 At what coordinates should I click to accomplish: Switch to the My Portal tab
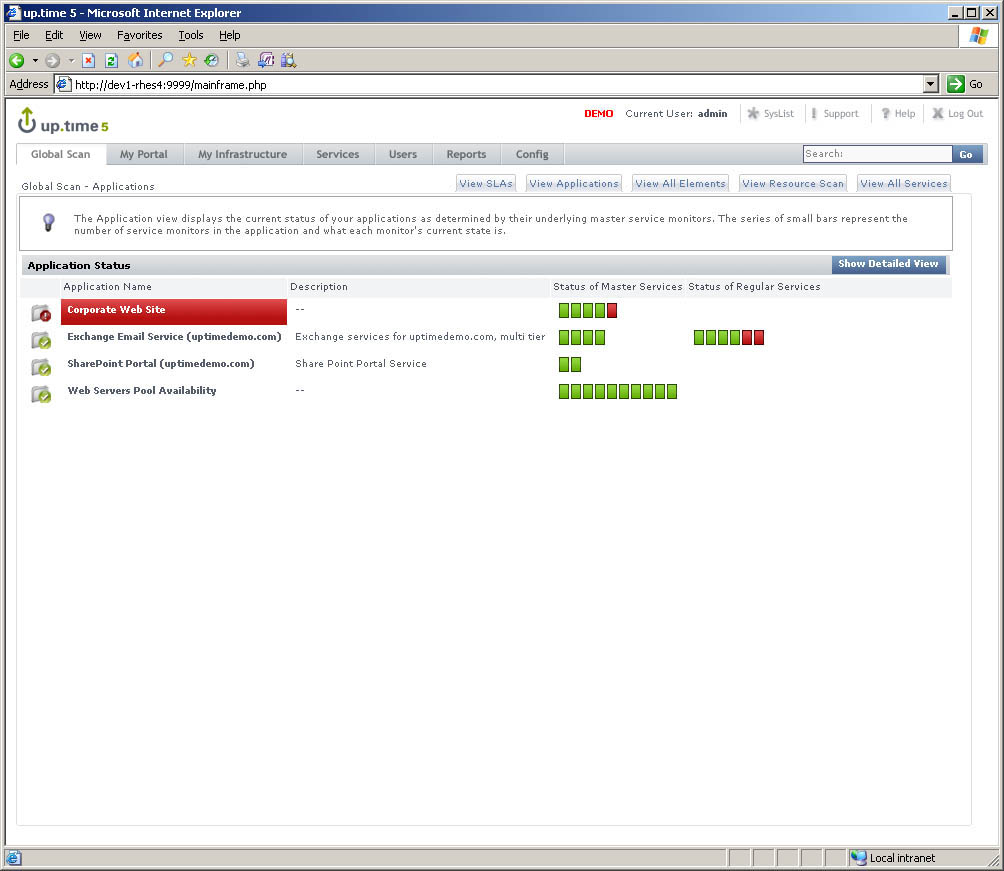(x=143, y=154)
